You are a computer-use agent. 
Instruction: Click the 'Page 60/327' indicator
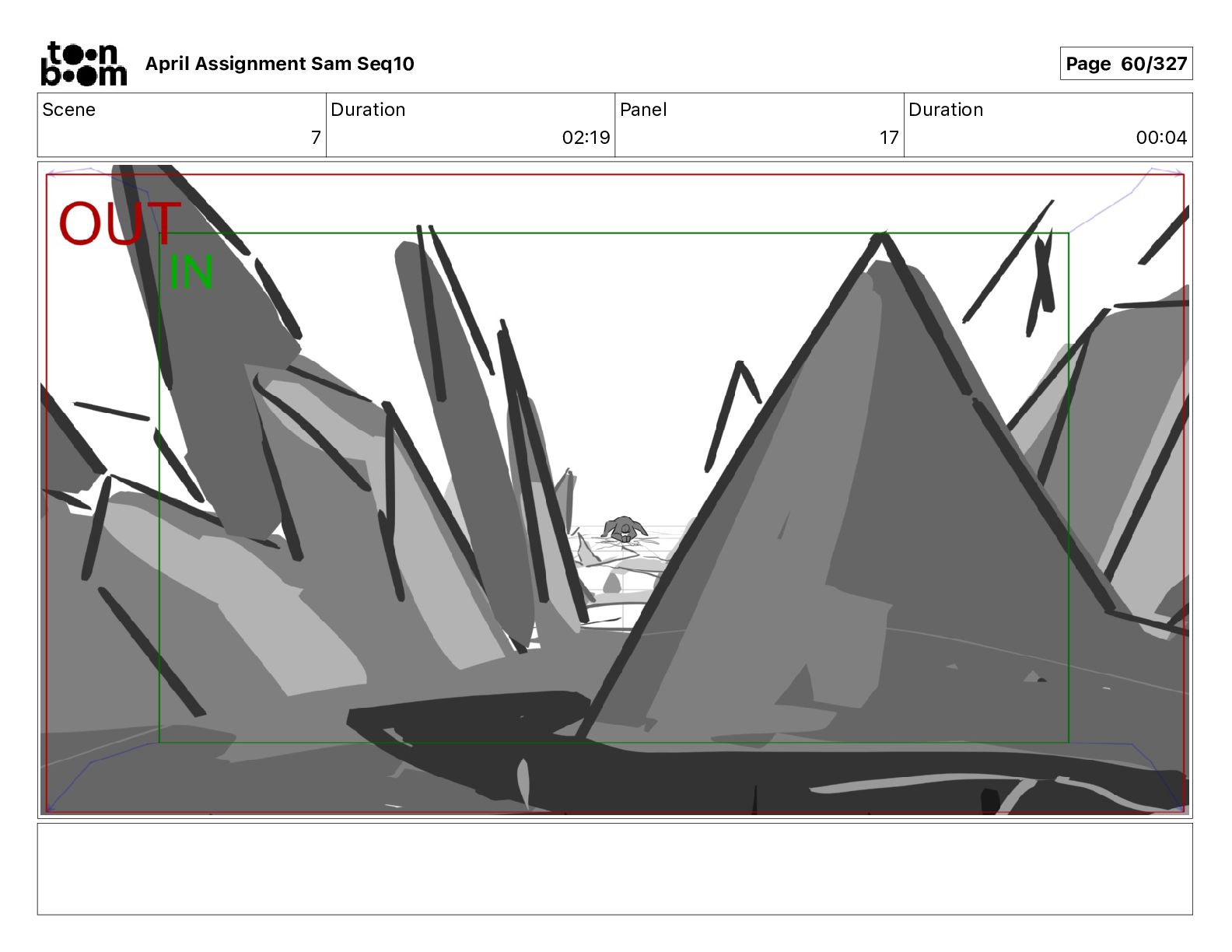[x=1125, y=64]
